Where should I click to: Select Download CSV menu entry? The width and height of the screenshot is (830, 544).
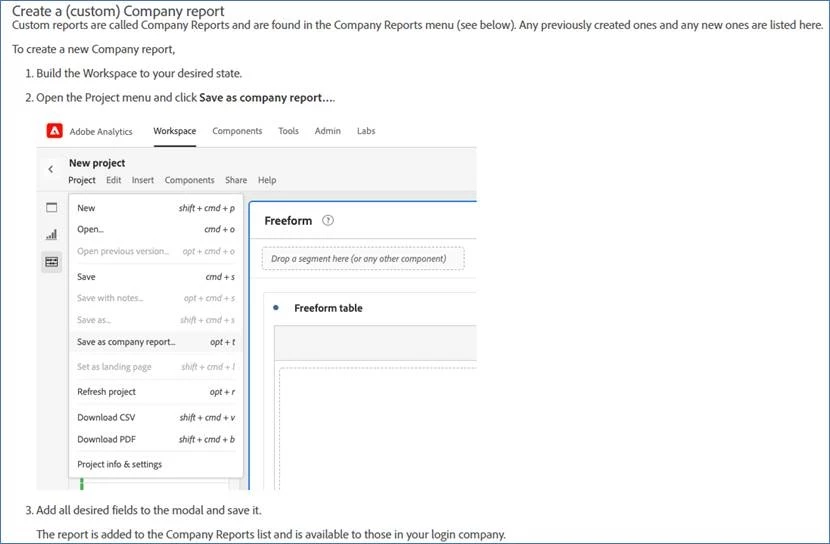point(156,418)
